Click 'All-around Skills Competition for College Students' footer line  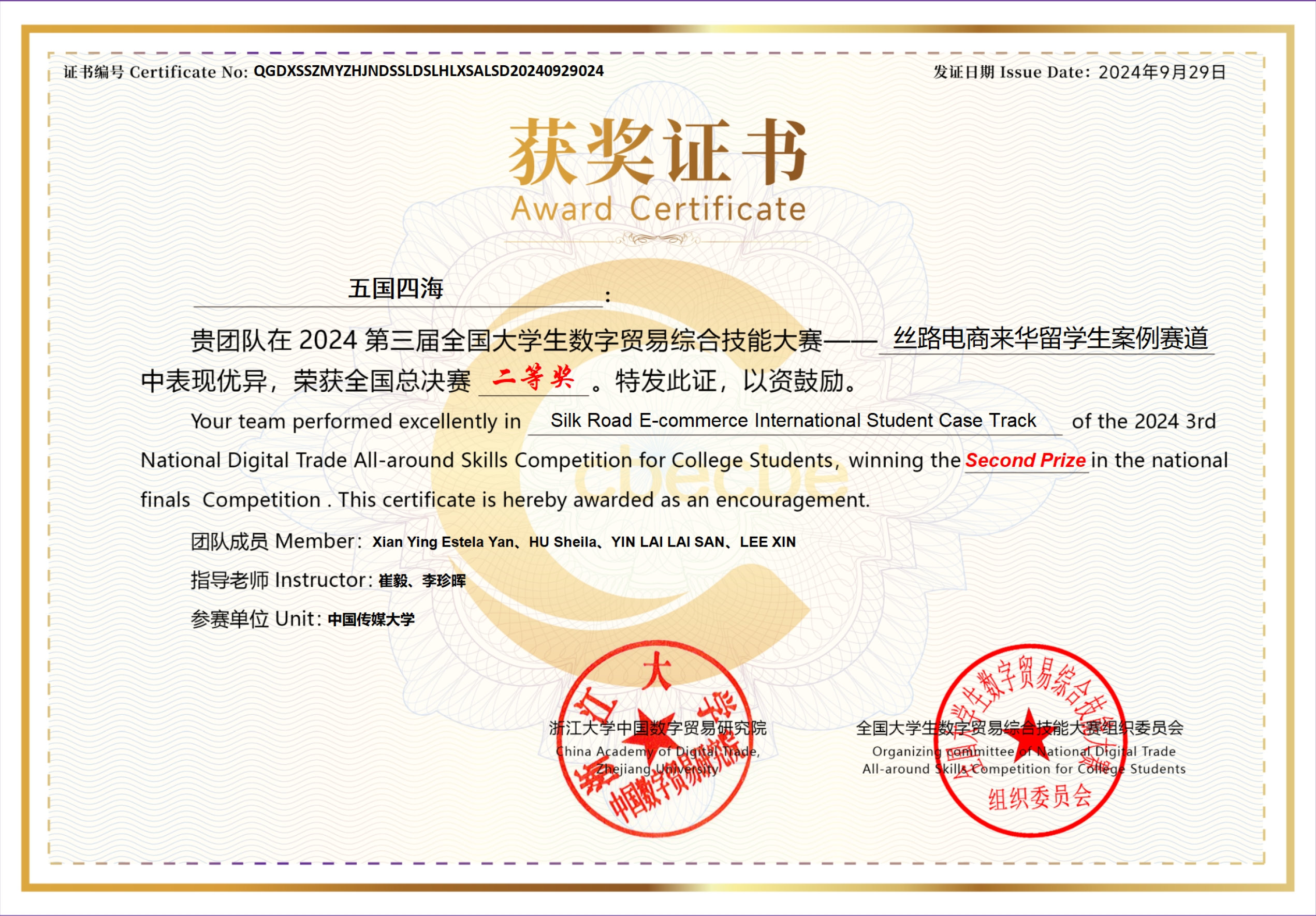(x=1023, y=769)
